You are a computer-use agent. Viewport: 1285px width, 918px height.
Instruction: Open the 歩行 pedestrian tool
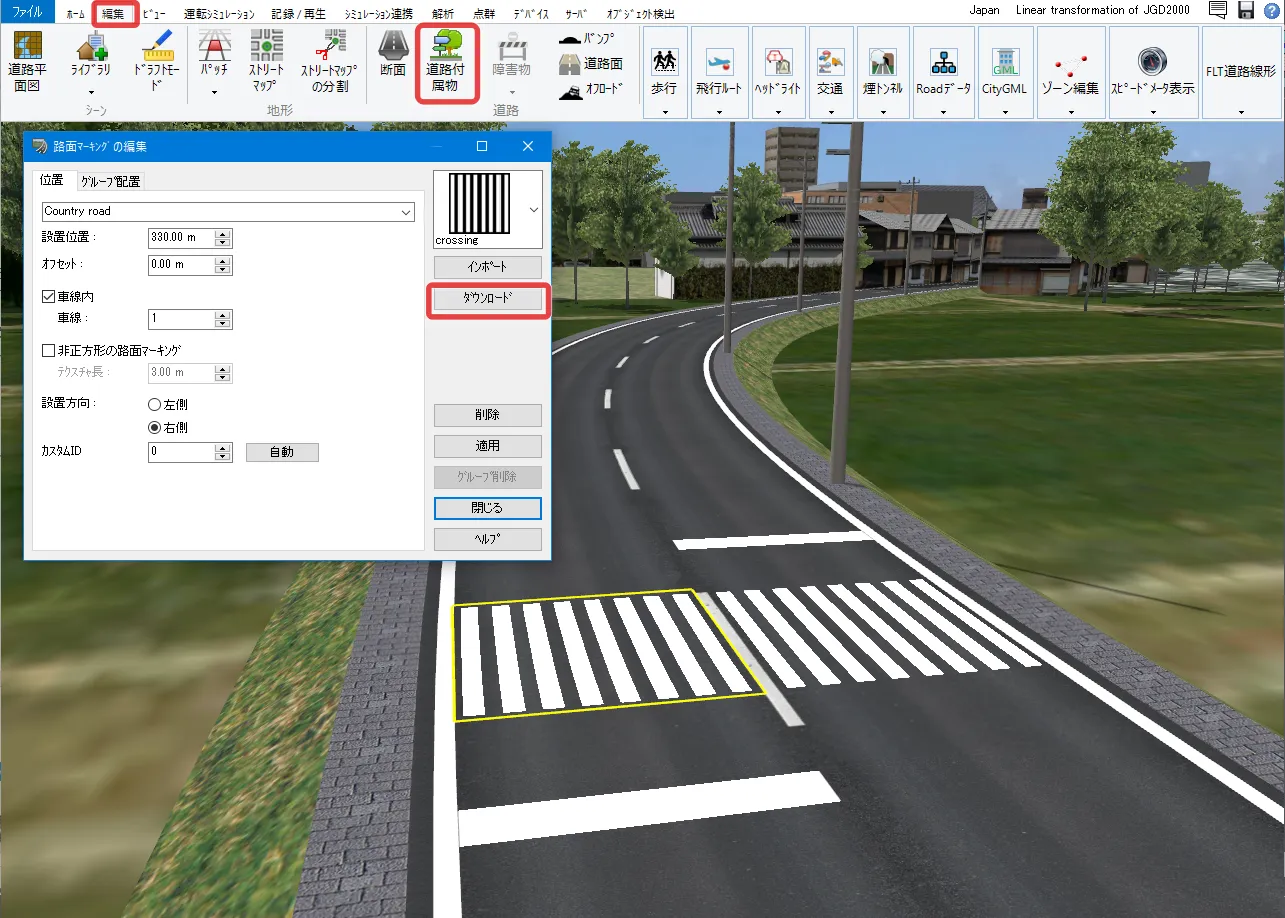pyautogui.click(x=664, y=70)
